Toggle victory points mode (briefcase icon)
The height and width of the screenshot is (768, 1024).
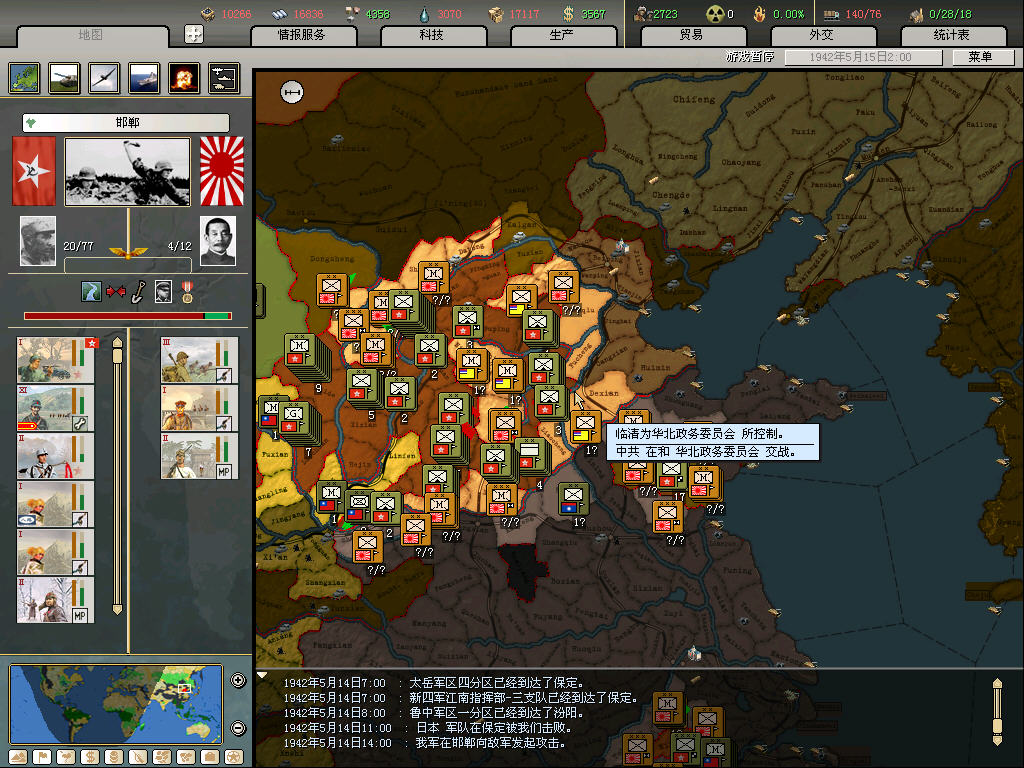click(x=210, y=757)
